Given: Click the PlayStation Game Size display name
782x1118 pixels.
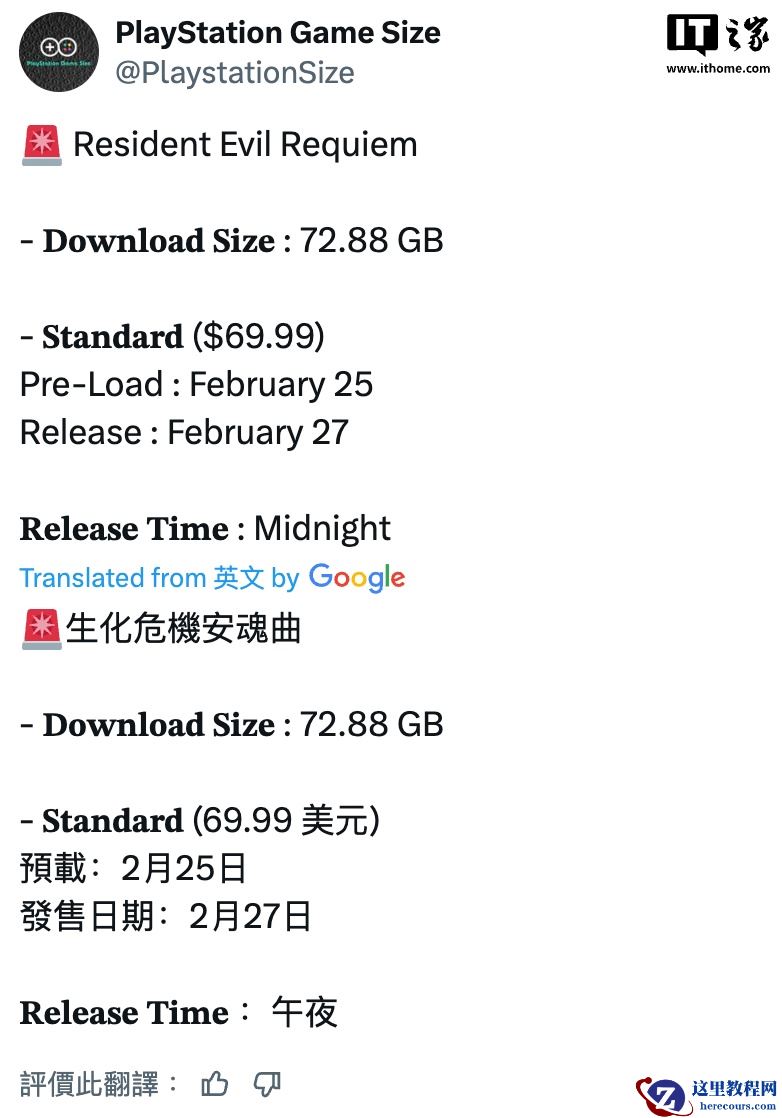Looking at the screenshot, I should [x=278, y=32].
